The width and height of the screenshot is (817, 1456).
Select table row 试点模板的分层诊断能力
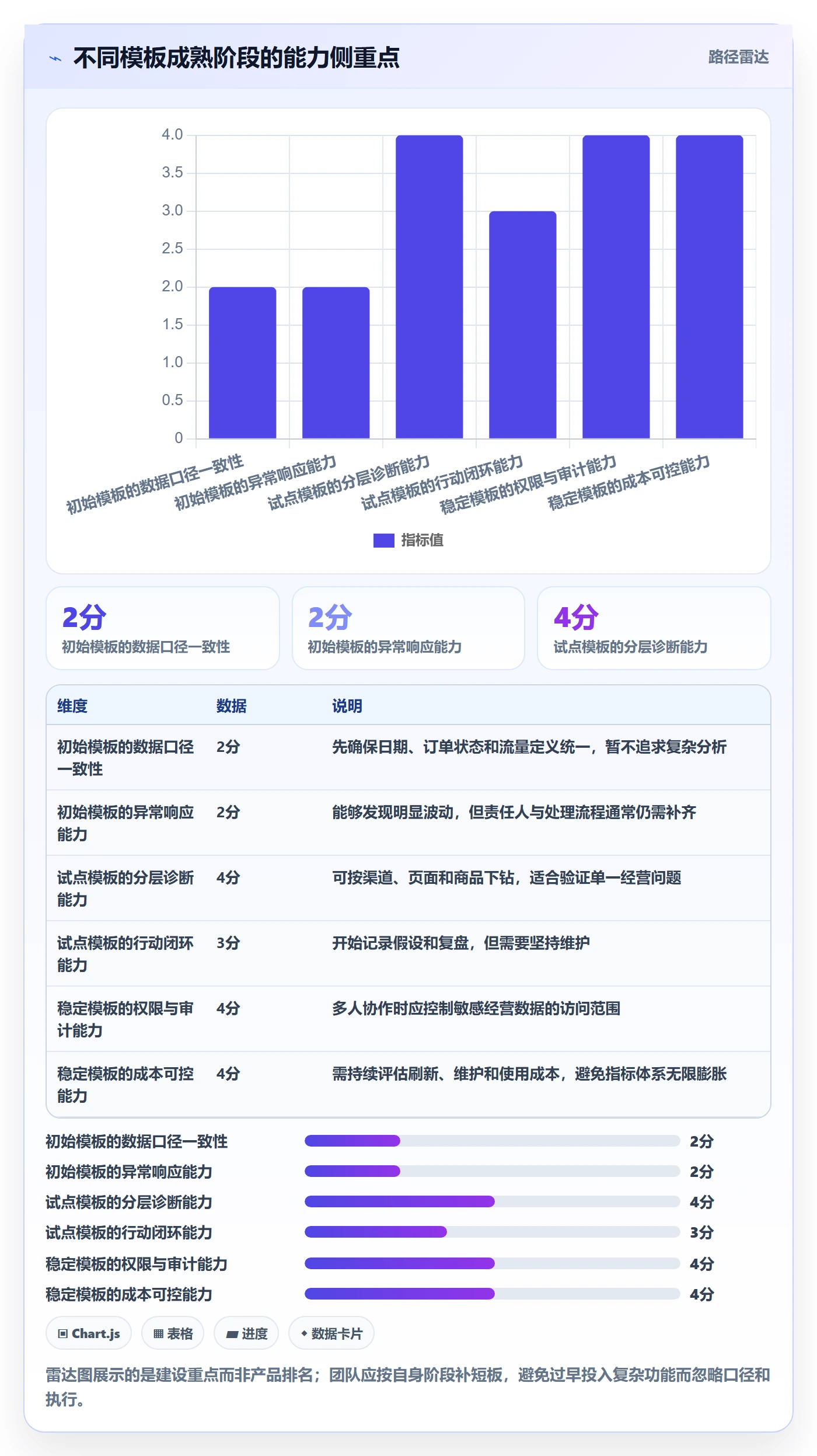[x=408, y=889]
